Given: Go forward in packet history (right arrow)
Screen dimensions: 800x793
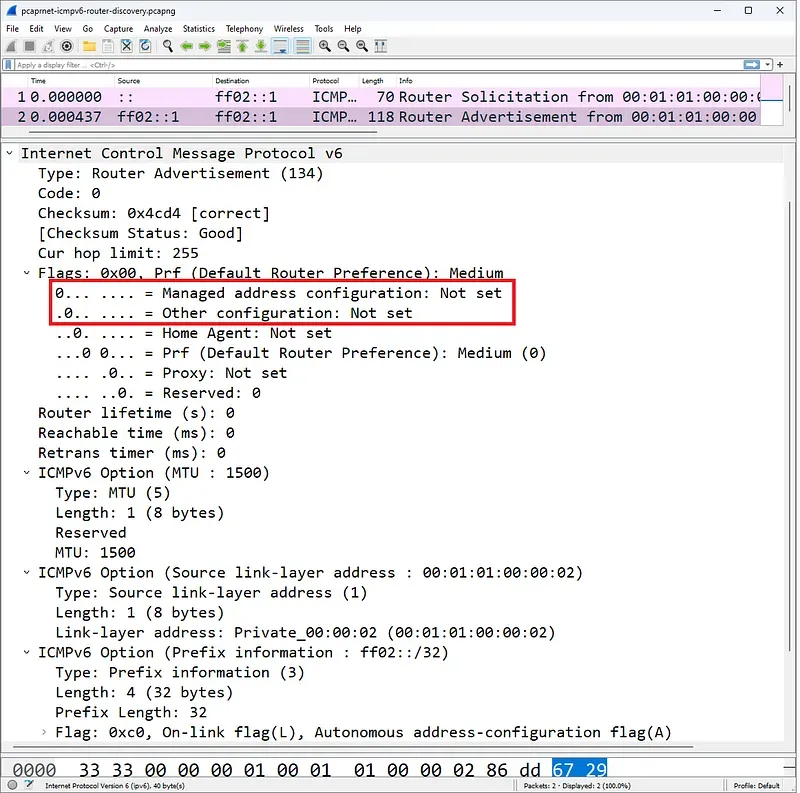Looking at the screenshot, I should click(205, 46).
